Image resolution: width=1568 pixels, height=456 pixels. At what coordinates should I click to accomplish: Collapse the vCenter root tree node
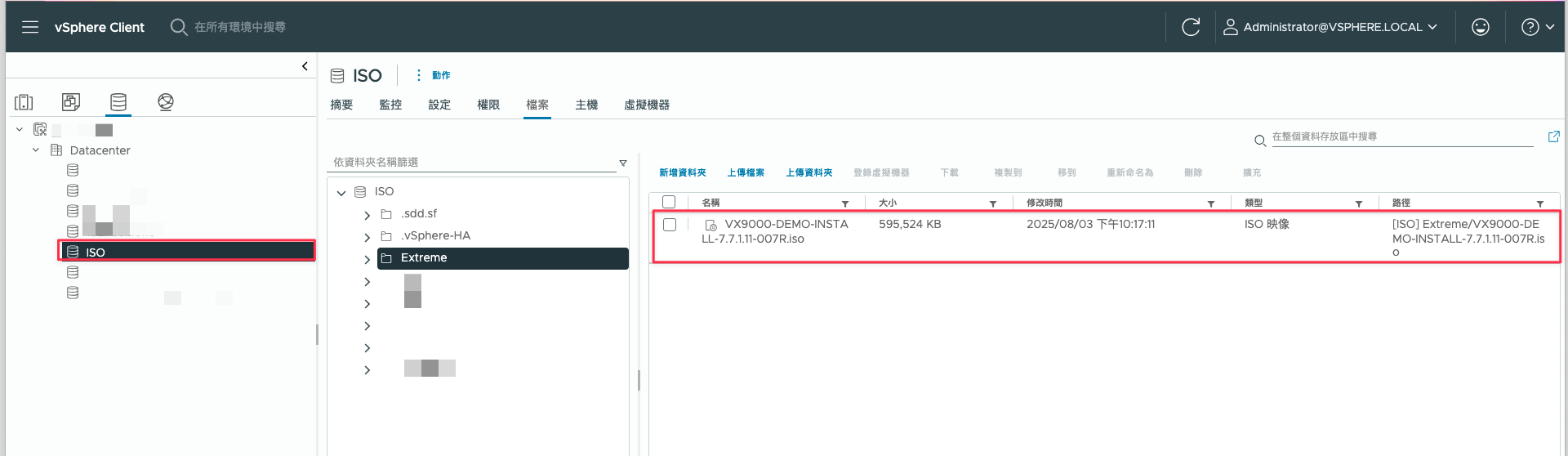(20, 129)
